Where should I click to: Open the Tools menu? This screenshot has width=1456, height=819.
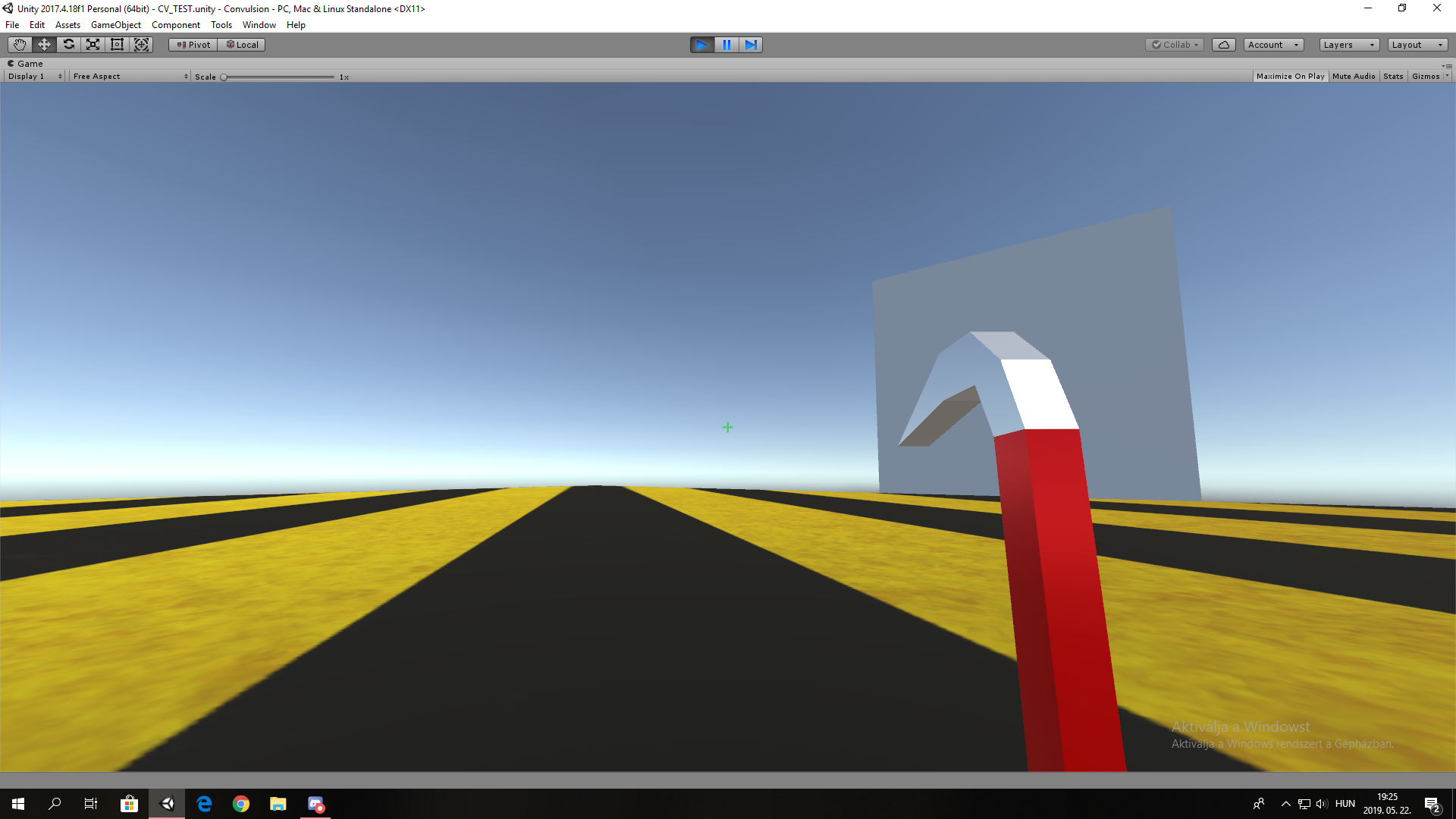coord(221,25)
